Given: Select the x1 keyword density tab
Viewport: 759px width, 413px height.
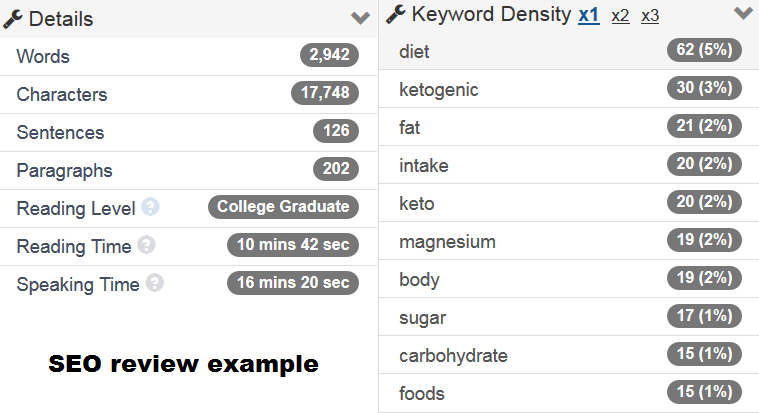Looking at the screenshot, I should [589, 15].
